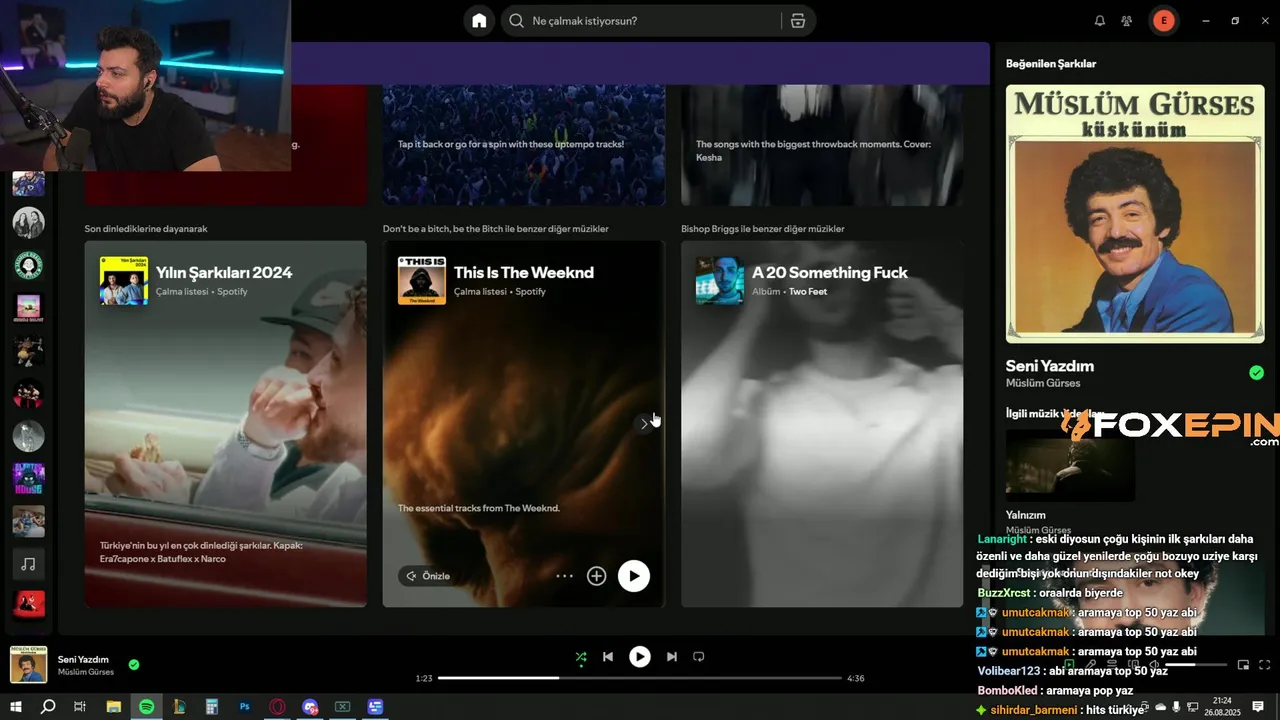Open the user profile avatar E
1280x720 pixels.
coord(1163,21)
